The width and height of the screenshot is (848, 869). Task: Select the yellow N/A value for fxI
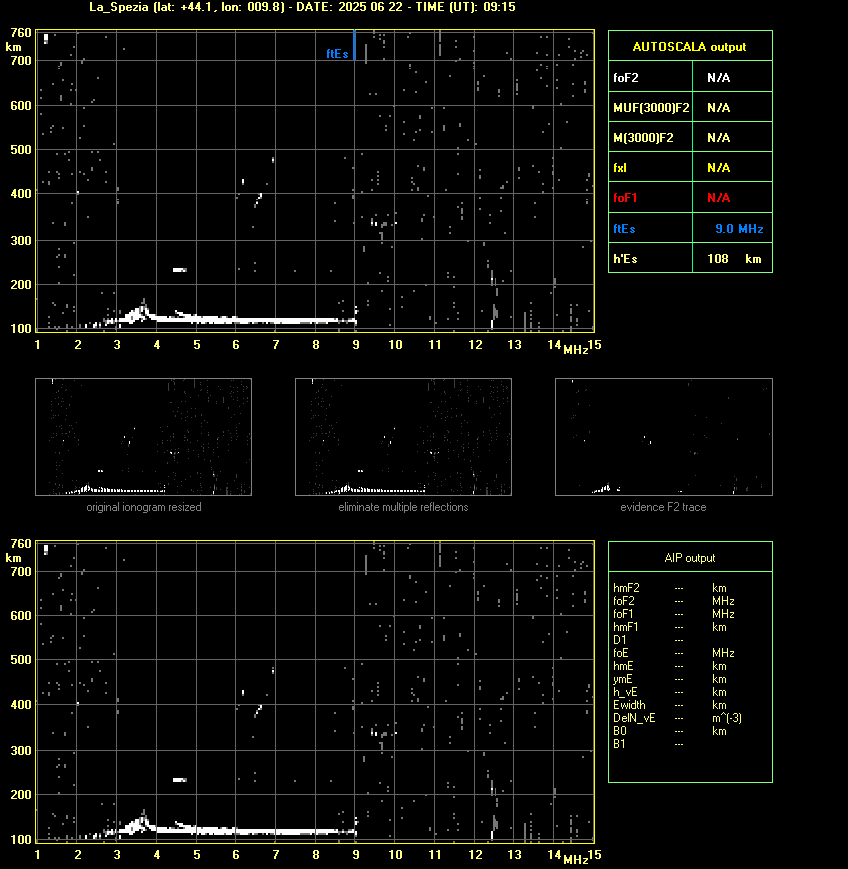718,167
